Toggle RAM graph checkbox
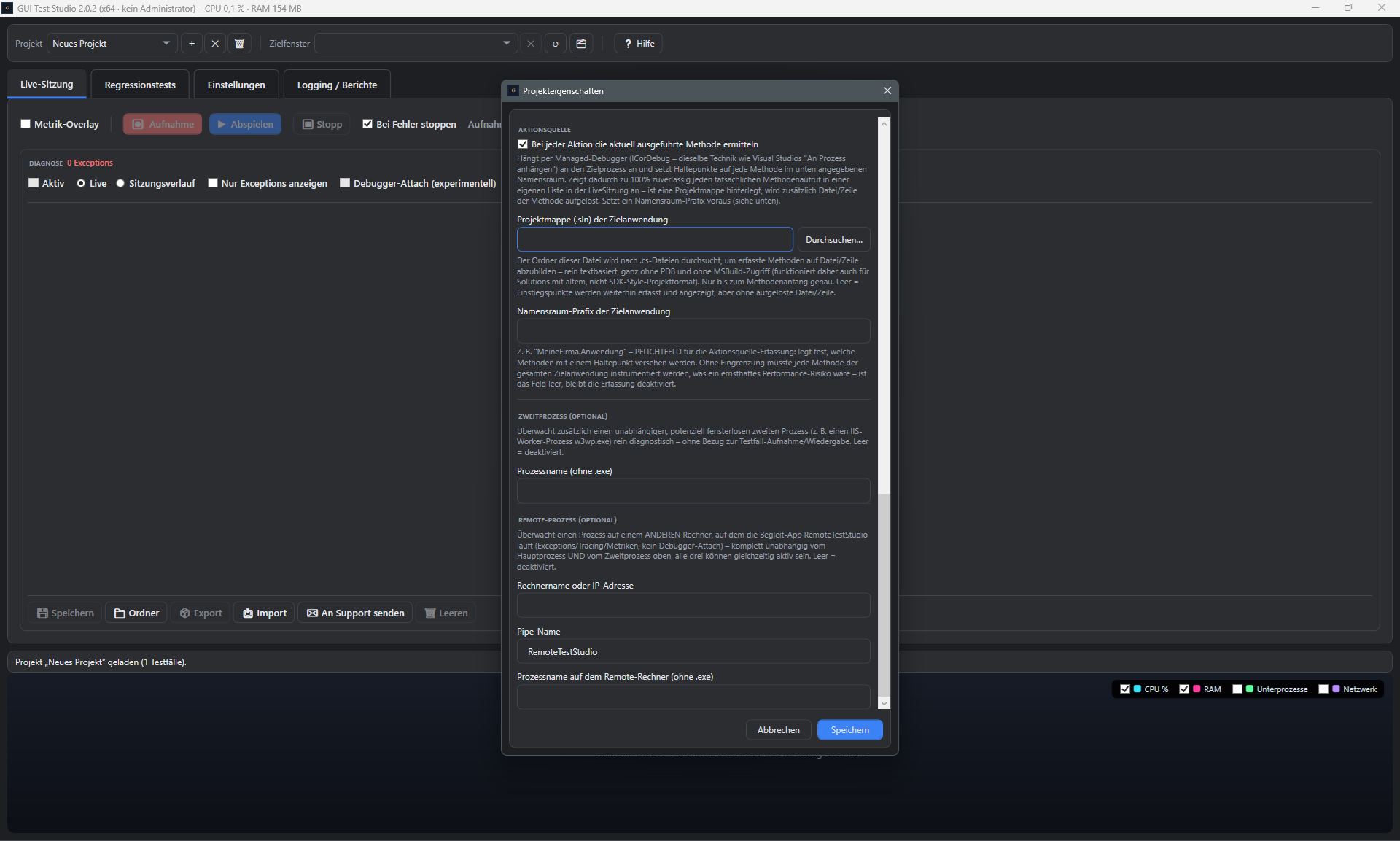This screenshot has height=841, width=1400. 1184,689
